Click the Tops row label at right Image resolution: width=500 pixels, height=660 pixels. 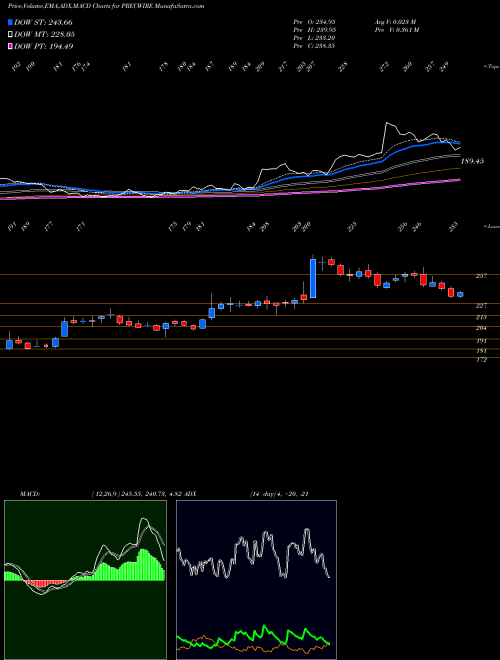coord(491,67)
